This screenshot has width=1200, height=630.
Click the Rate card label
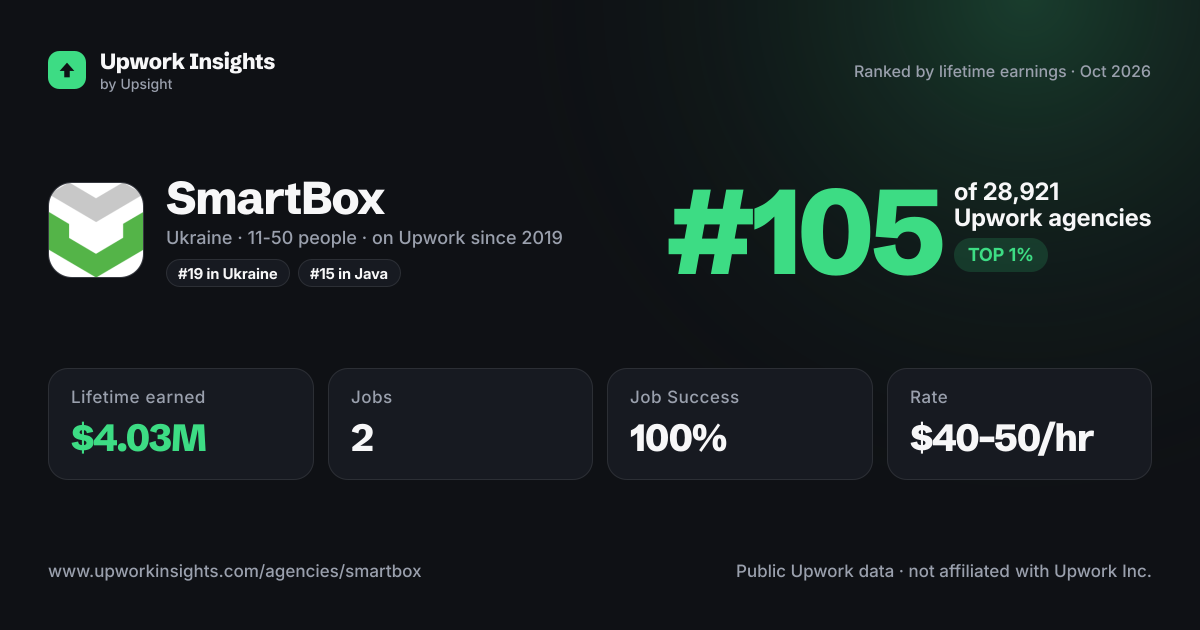929,397
